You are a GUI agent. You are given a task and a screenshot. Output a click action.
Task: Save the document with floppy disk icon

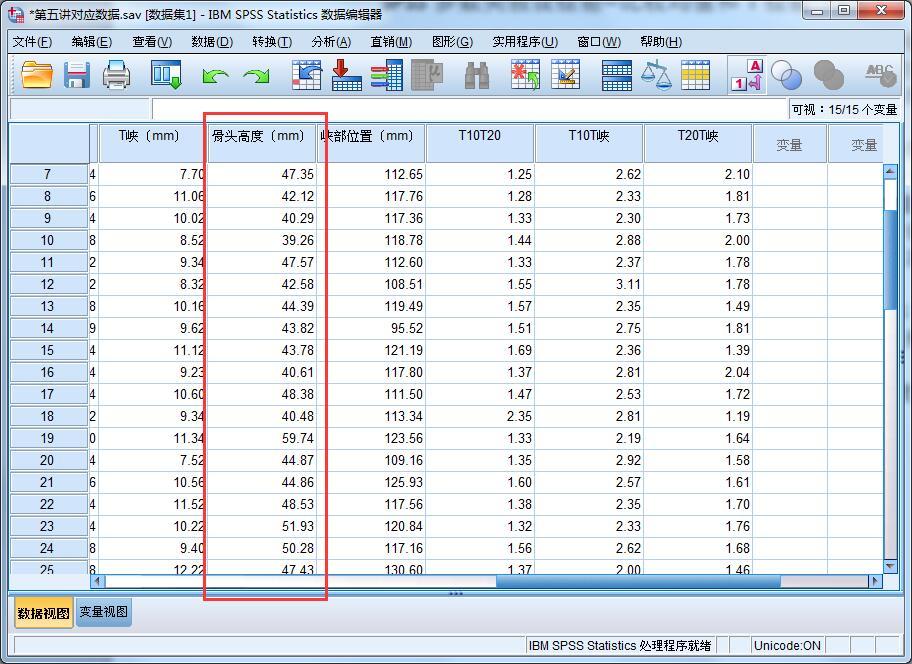point(77,75)
